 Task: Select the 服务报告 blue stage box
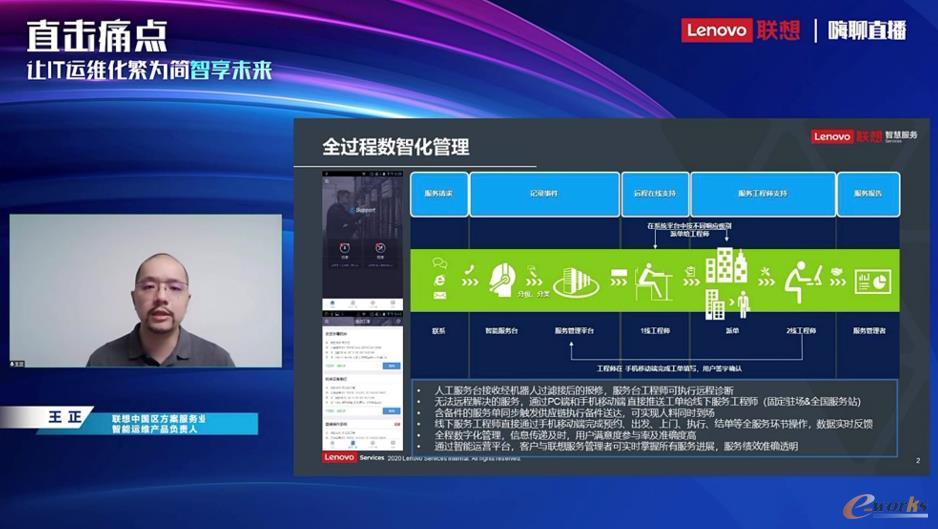(x=868, y=194)
